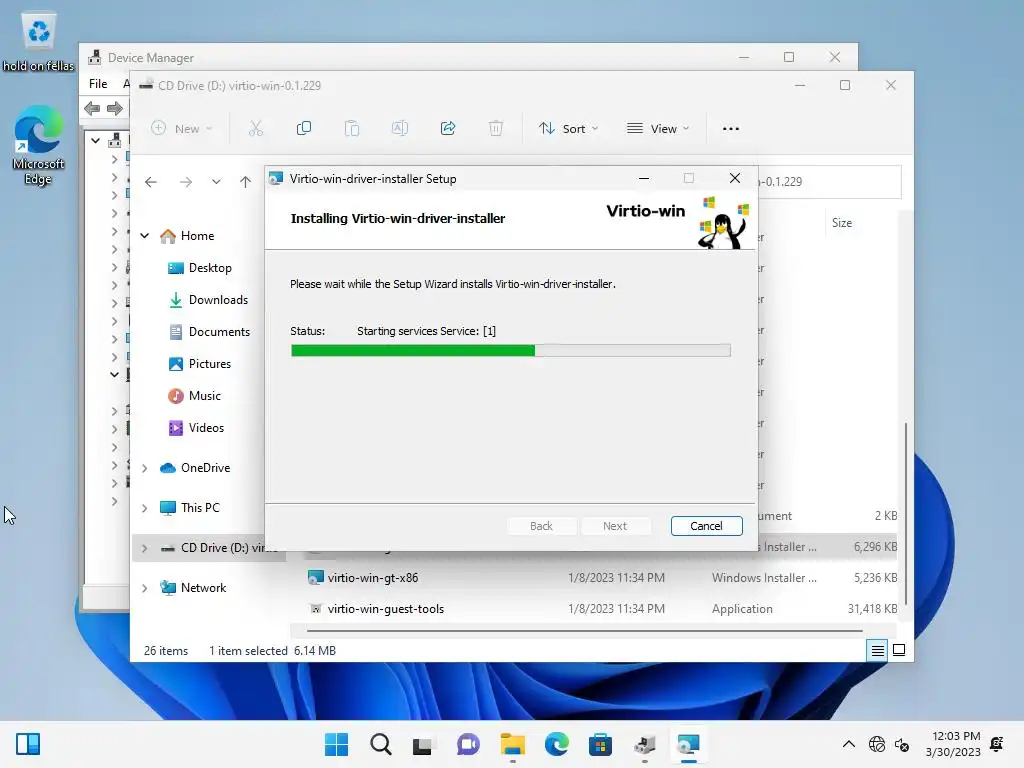
Task: Collapse the Home section in navigation pane
Action: point(145,236)
